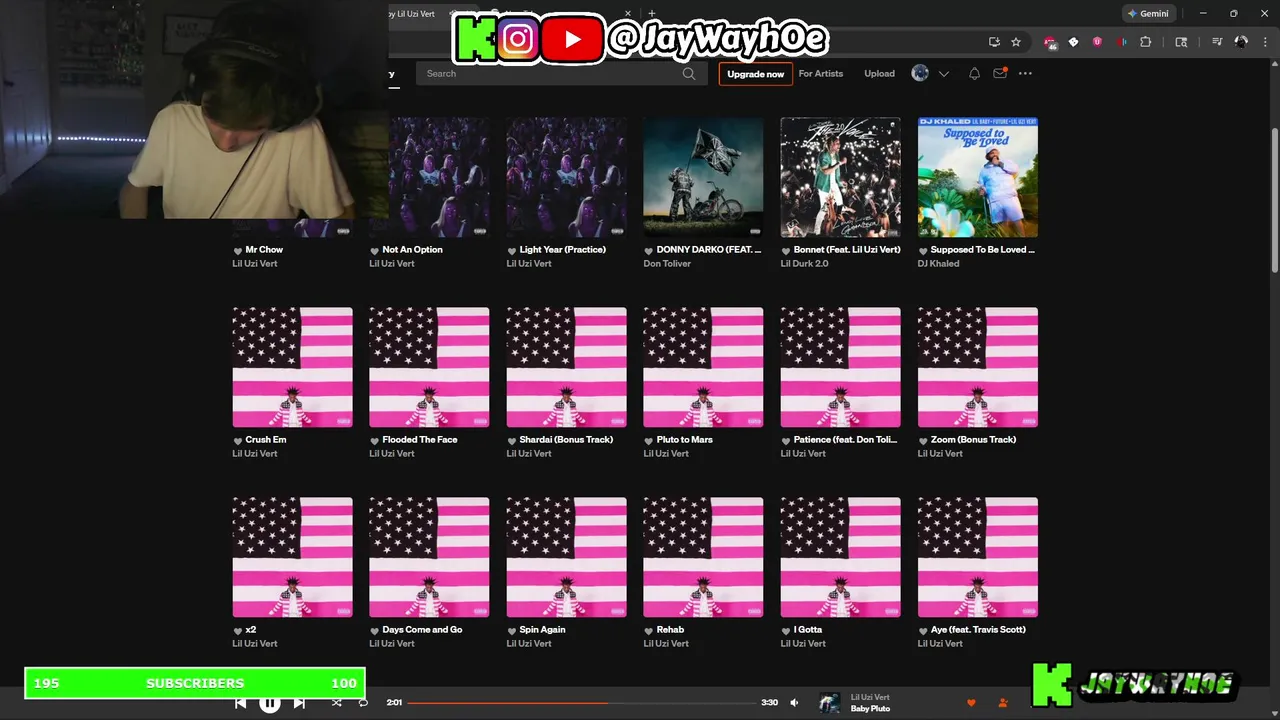Screen dimensions: 1280x720
Task: Like the track Flooded The Face
Action: (375, 441)
